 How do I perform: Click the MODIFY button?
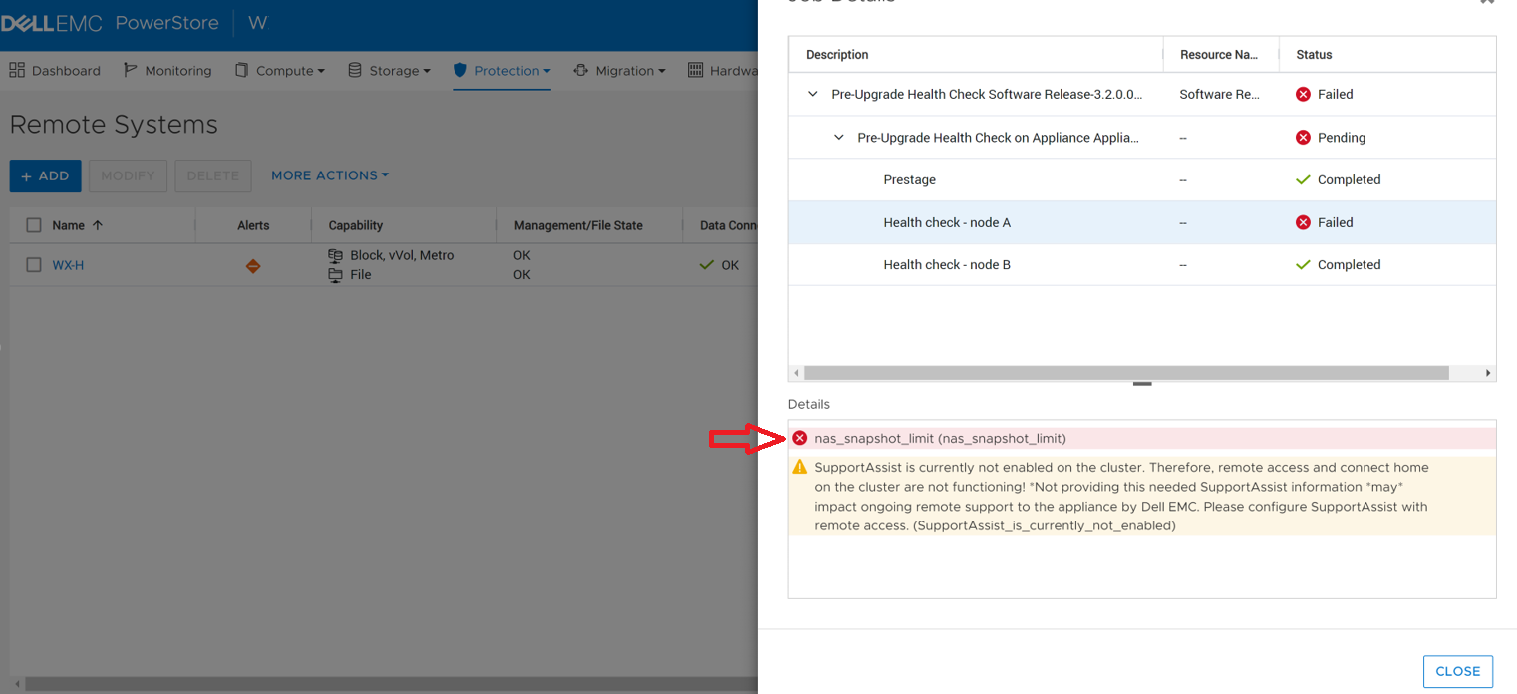point(128,176)
